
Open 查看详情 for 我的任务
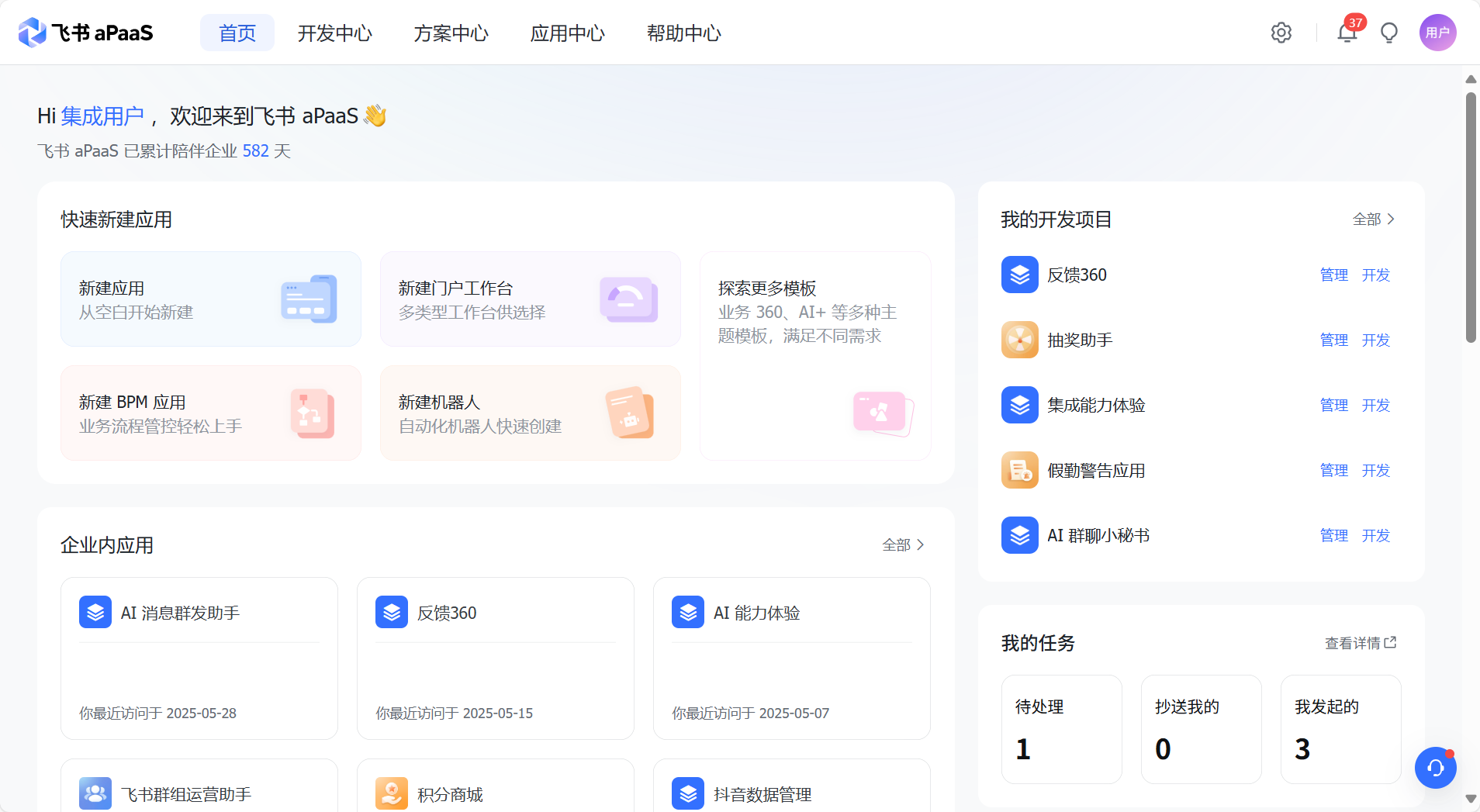1360,643
